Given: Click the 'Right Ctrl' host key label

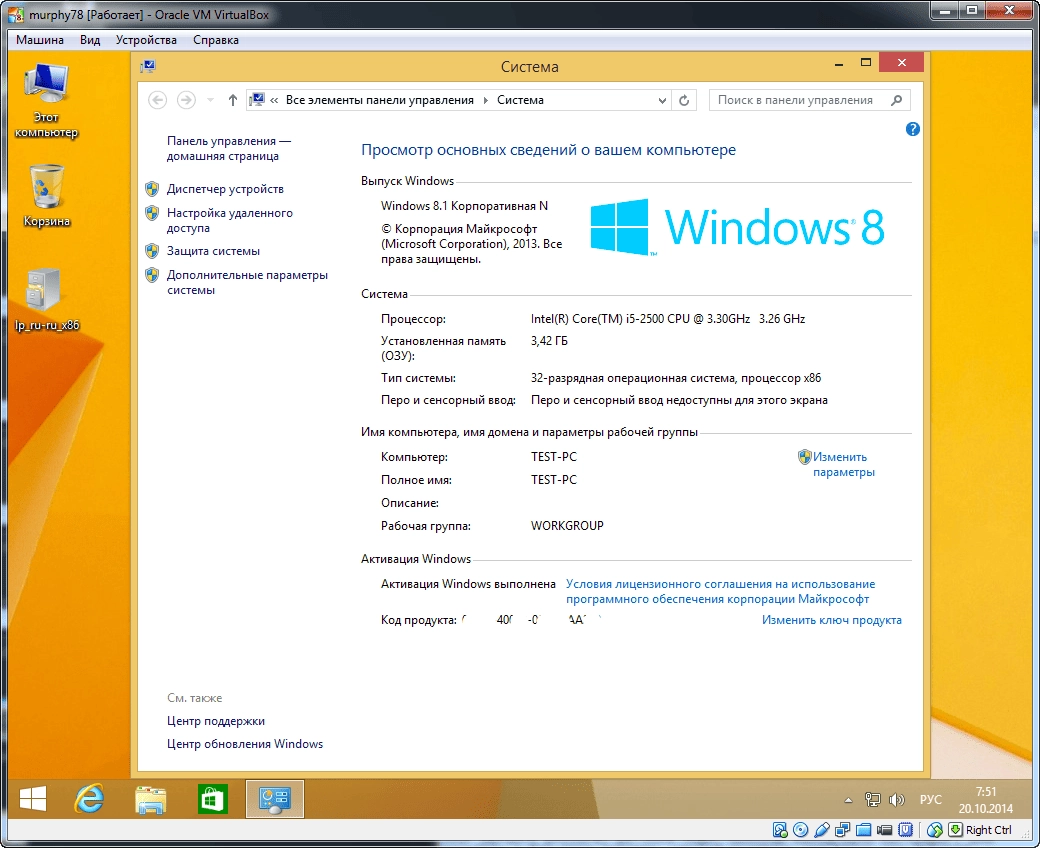Looking at the screenshot, I should point(988,830).
